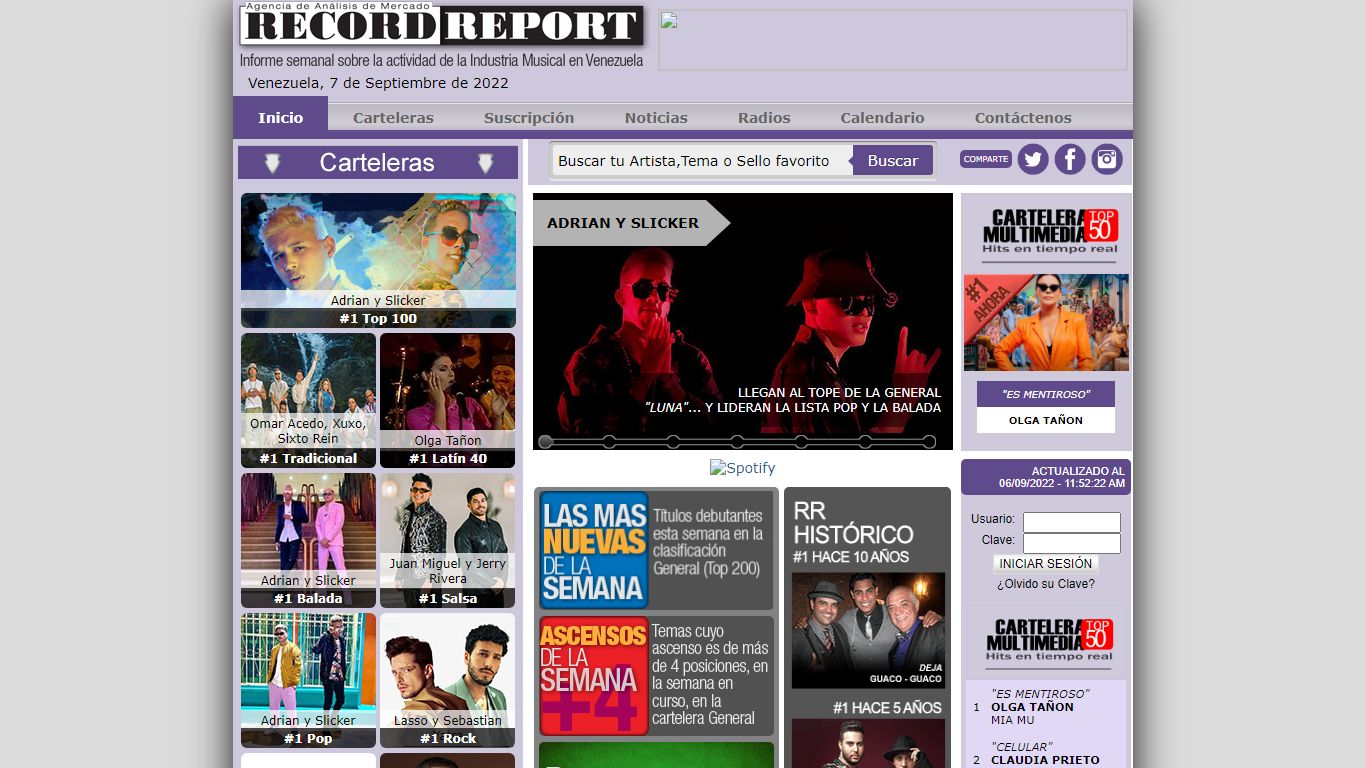This screenshot has height=768, width=1366.
Task: Click left down arrow in Carteleras header
Action: [272, 164]
